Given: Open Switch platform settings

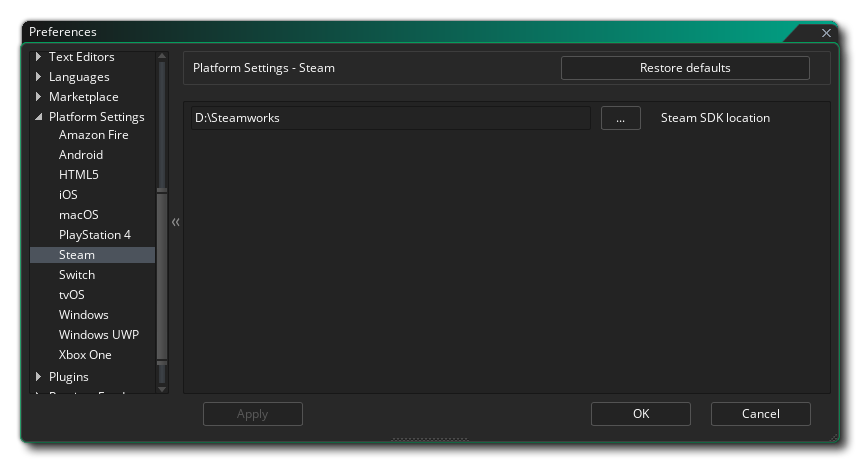Looking at the screenshot, I should (x=77, y=275).
